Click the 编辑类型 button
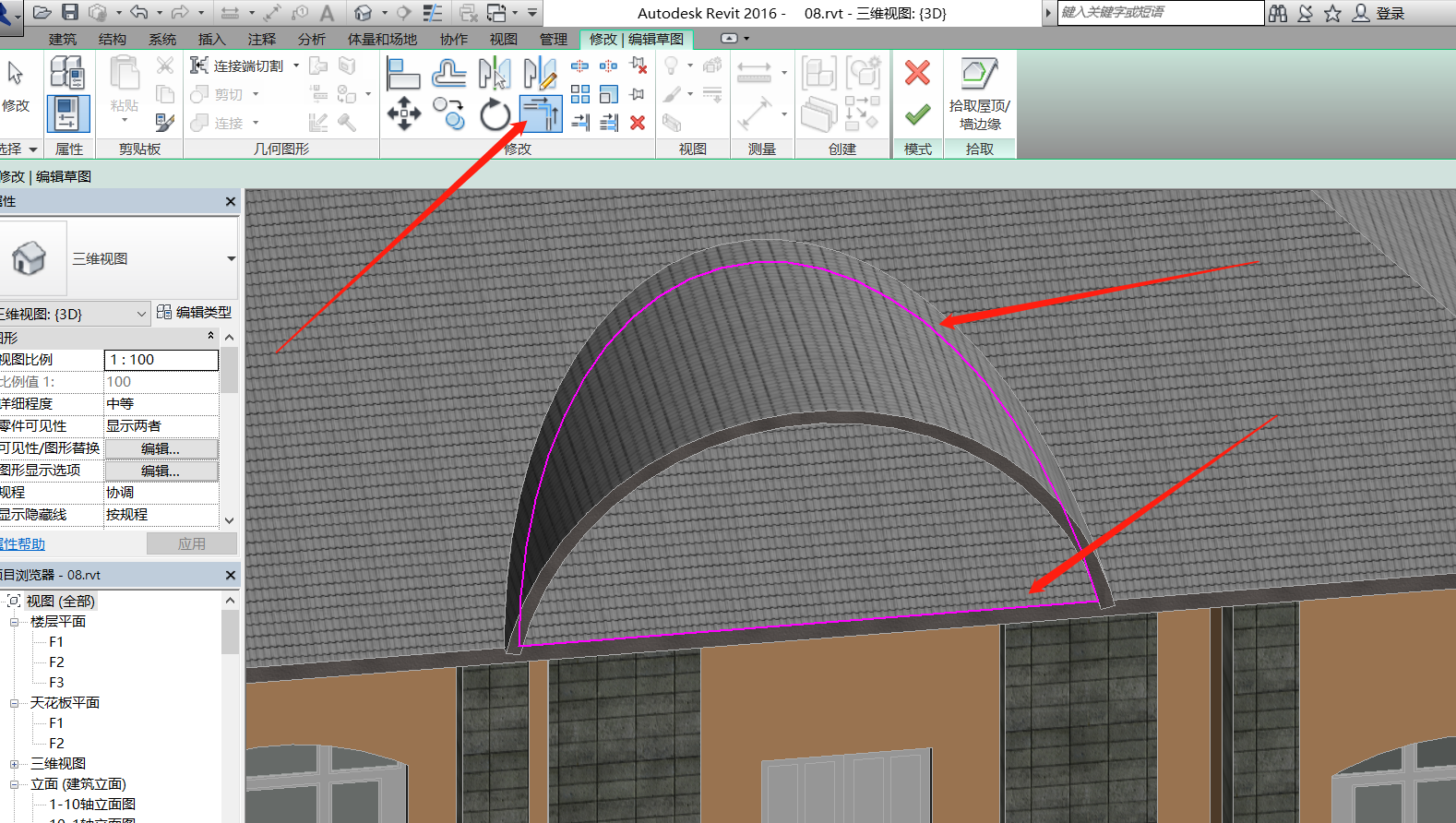This screenshot has height=823, width=1456. (195, 313)
